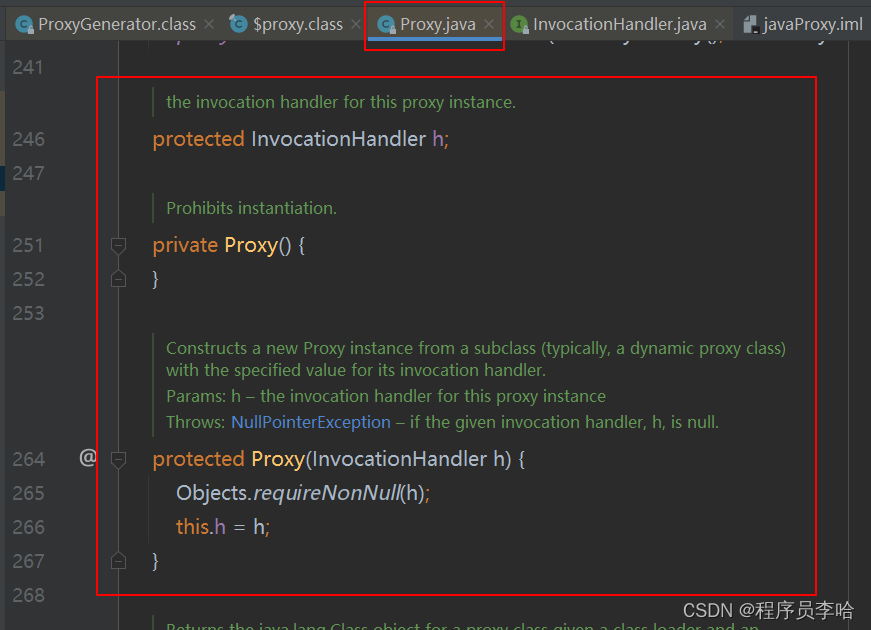
Task: Close the $proxy.class tab
Action: (356, 24)
